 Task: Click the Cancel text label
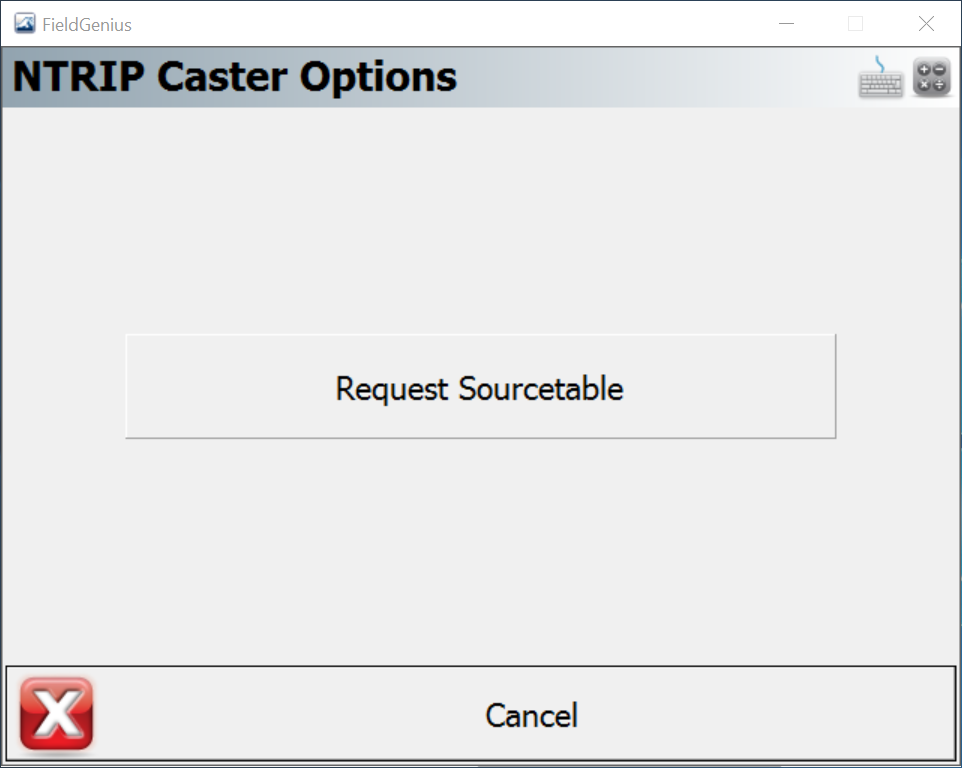pos(531,716)
